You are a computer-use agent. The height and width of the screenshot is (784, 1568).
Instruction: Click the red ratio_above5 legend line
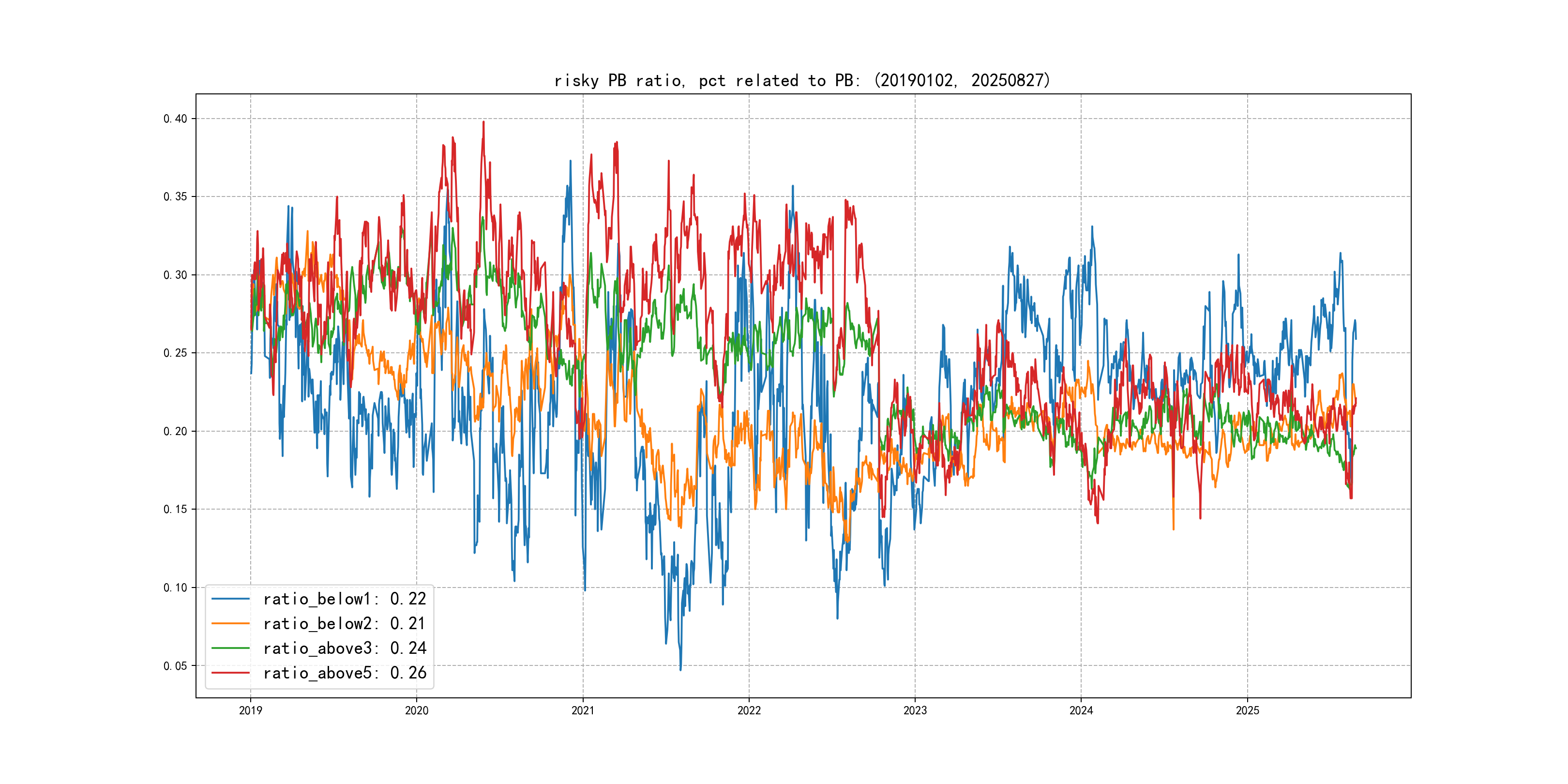pos(230,673)
